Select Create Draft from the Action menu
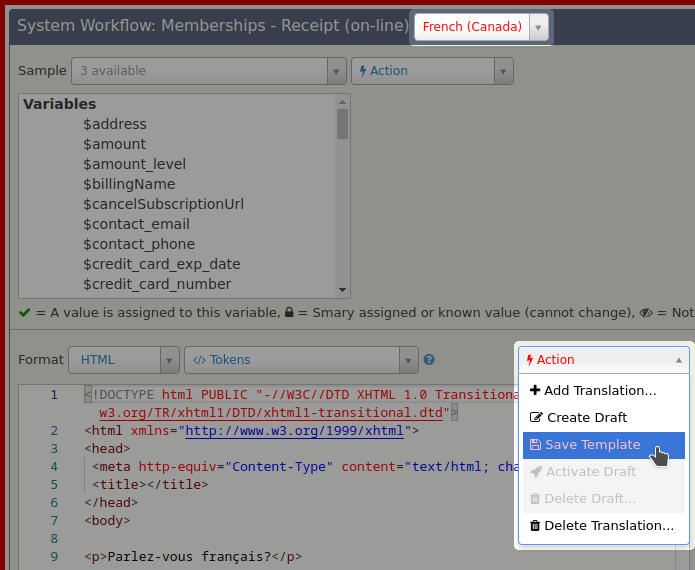 click(x=586, y=418)
